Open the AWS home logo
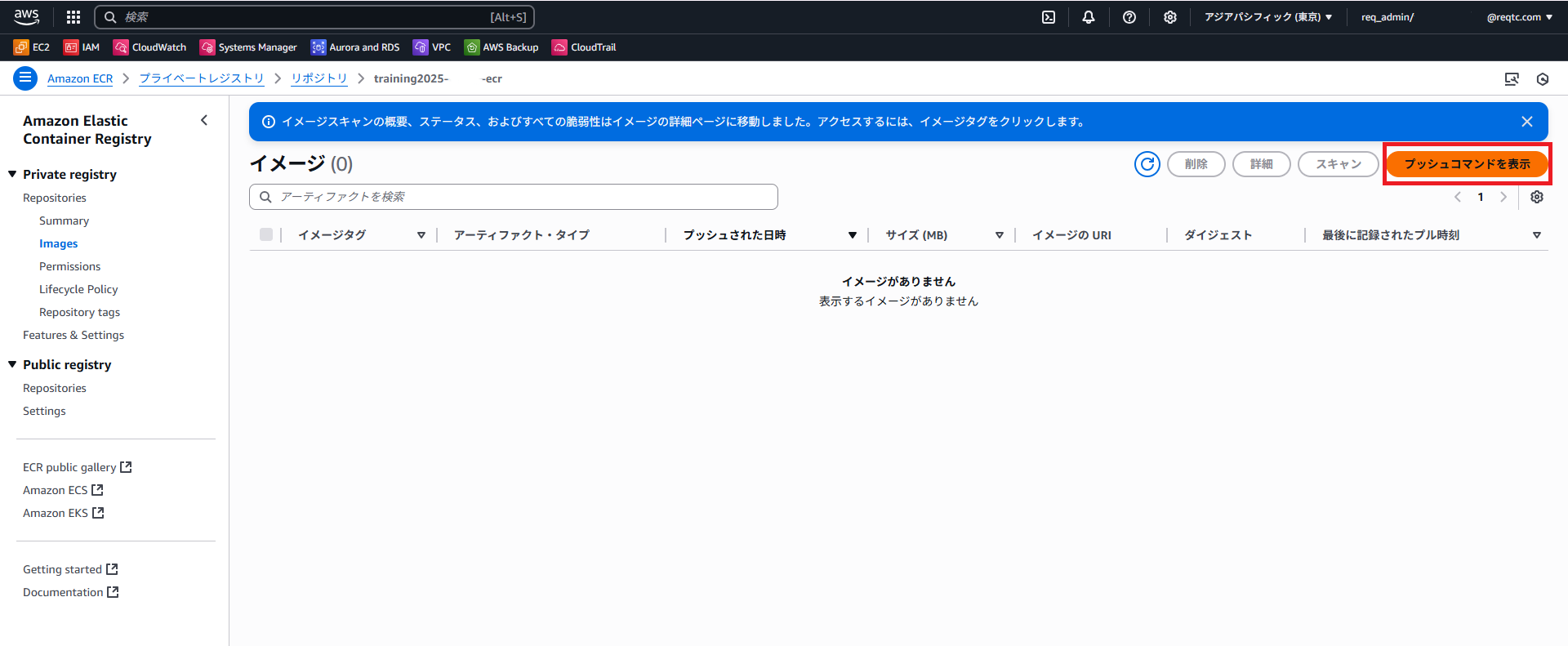1568x646 pixels. click(x=26, y=16)
